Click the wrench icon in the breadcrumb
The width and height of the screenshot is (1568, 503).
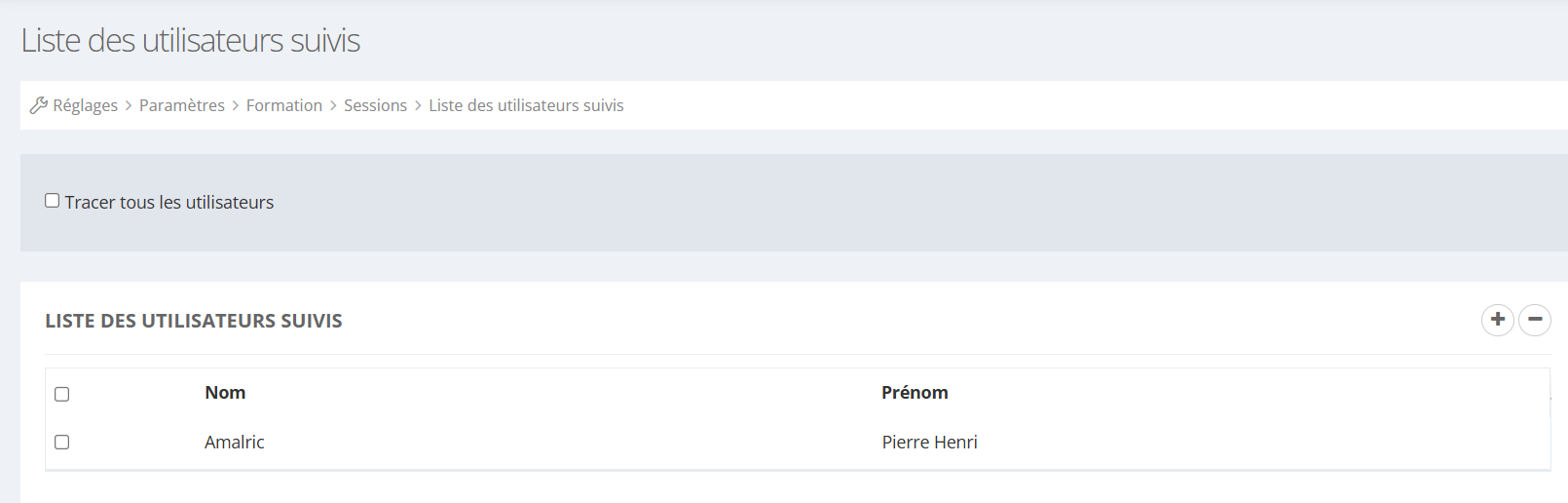[x=39, y=105]
